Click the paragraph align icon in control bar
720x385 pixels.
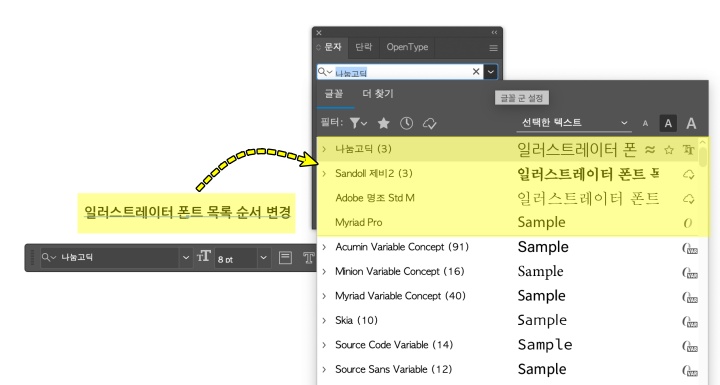pyautogui.click(x=285, y=257)
